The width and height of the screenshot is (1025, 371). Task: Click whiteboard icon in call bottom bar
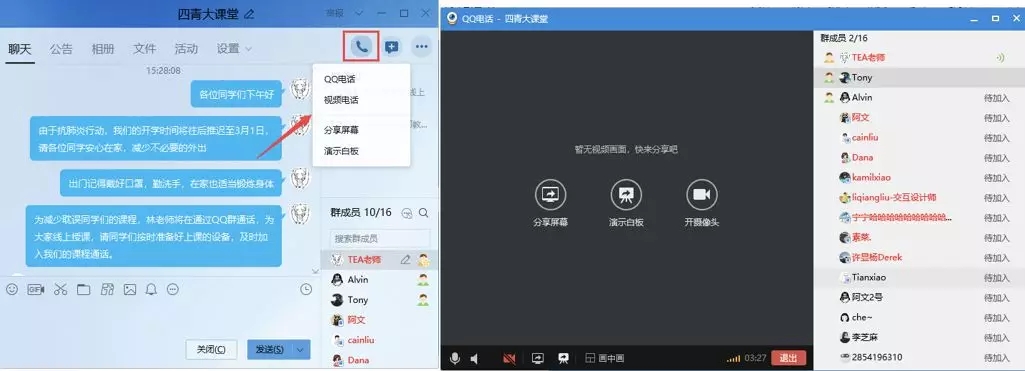coord(563,358)
